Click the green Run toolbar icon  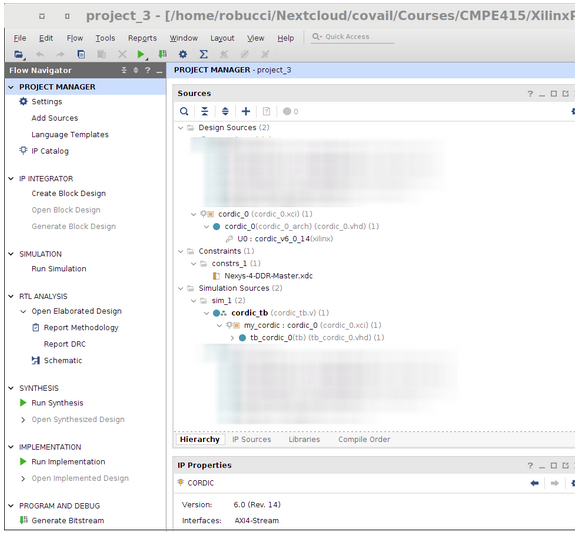pyautogui.click(x=140, y=54)
